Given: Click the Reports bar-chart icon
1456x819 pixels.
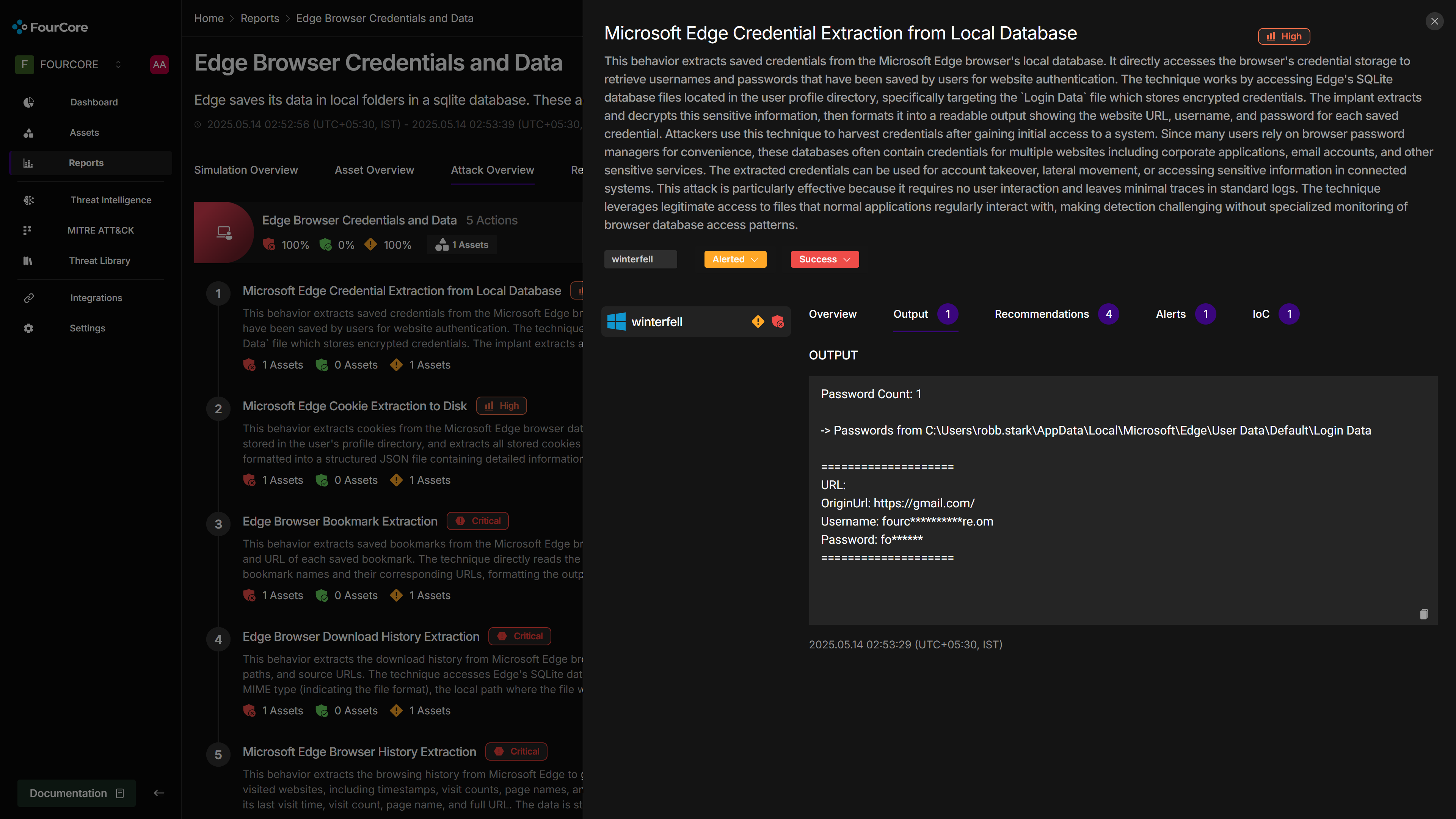Looking at the screenshot, I should pyautogui.click(x=28, y=163).
